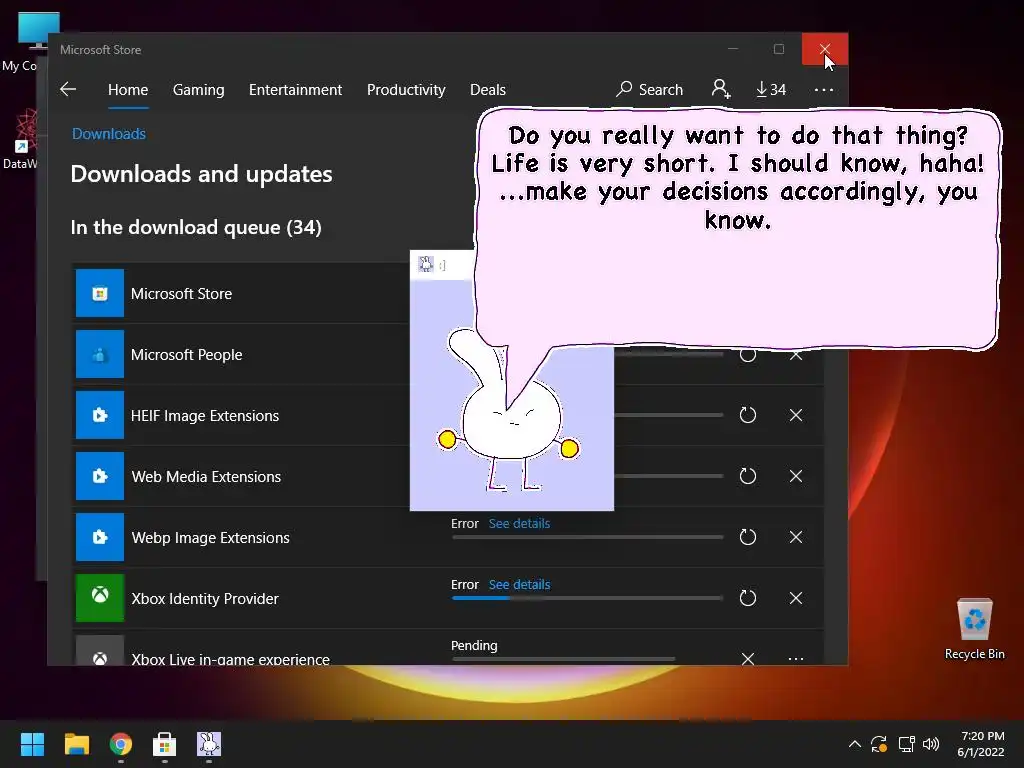Click the bunny app taskbar icon
Image resolution: width=1024 pixels, height=768 pixels.
click(x=209, y=744)
